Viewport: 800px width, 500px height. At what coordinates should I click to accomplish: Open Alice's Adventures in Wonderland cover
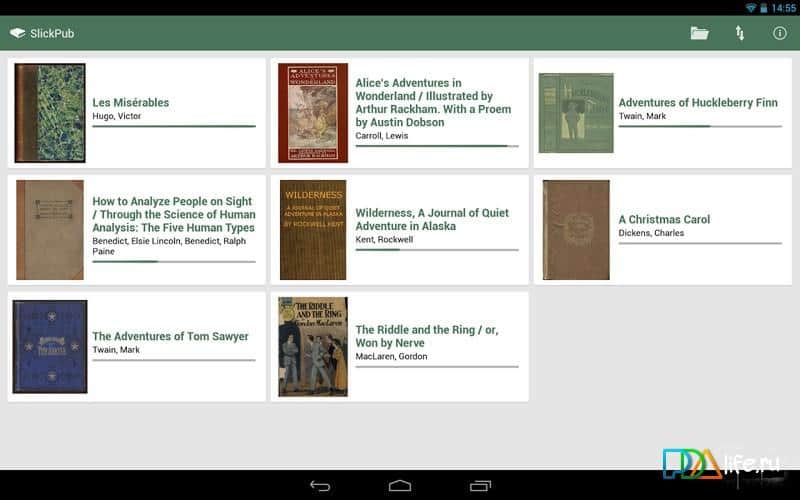[313, 113]
